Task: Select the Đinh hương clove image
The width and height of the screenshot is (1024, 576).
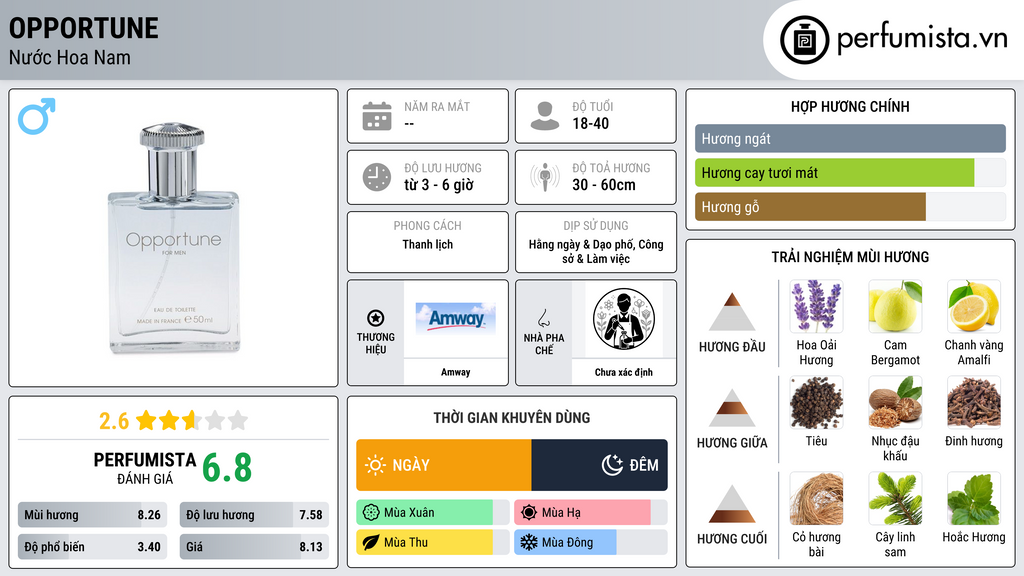Action: (x=974, y=402)
